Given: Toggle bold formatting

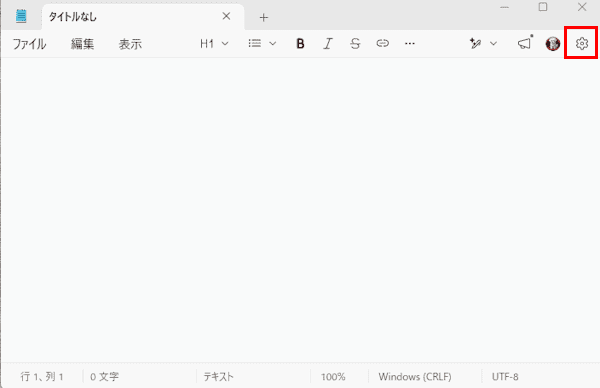Looking at the screenshot, I should [300, 44].
